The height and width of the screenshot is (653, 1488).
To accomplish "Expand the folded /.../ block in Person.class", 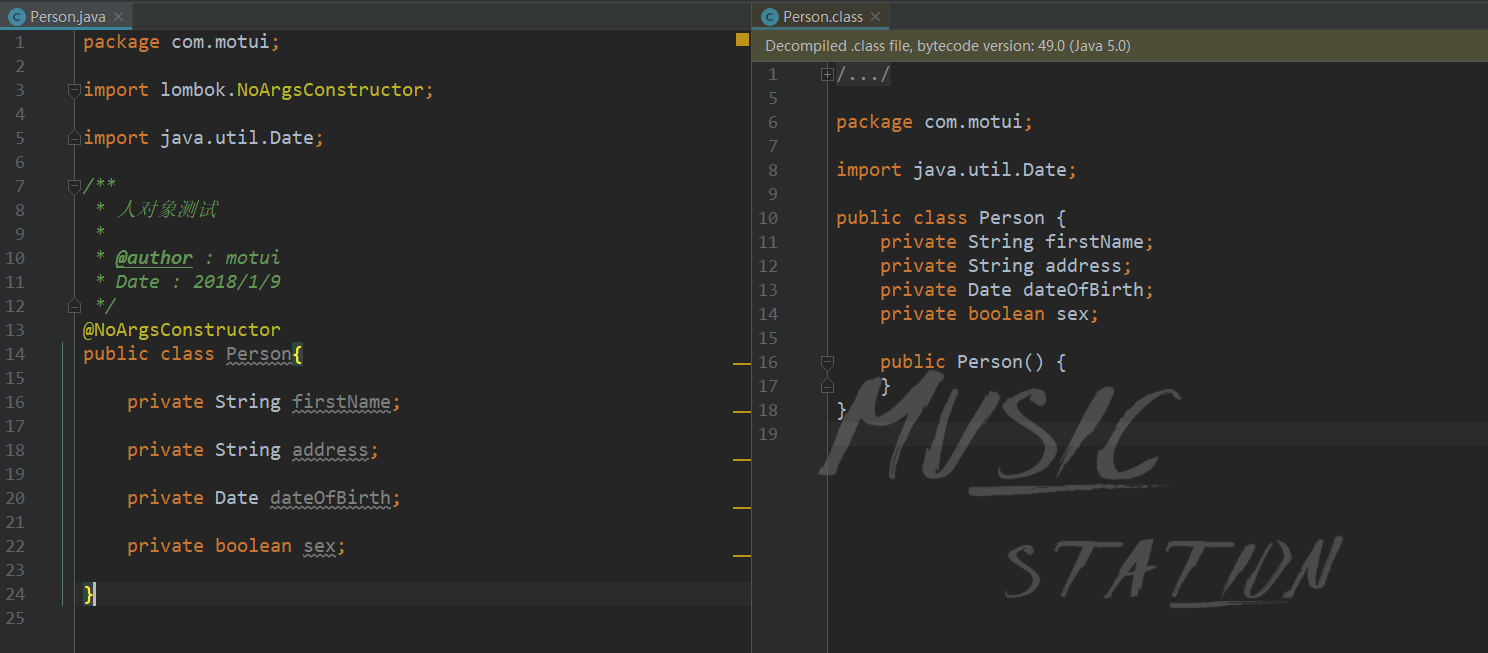I will coord(827,74).
